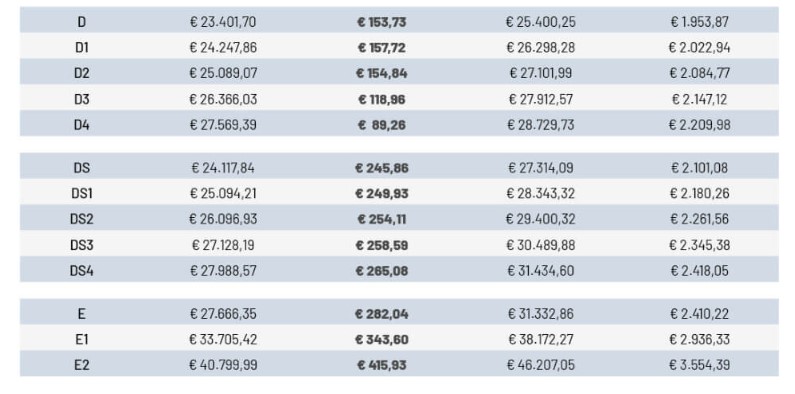The width and height of the screenshot is (795, 394).
Task: Select the E2 row label
Action: tap(82, 365)
